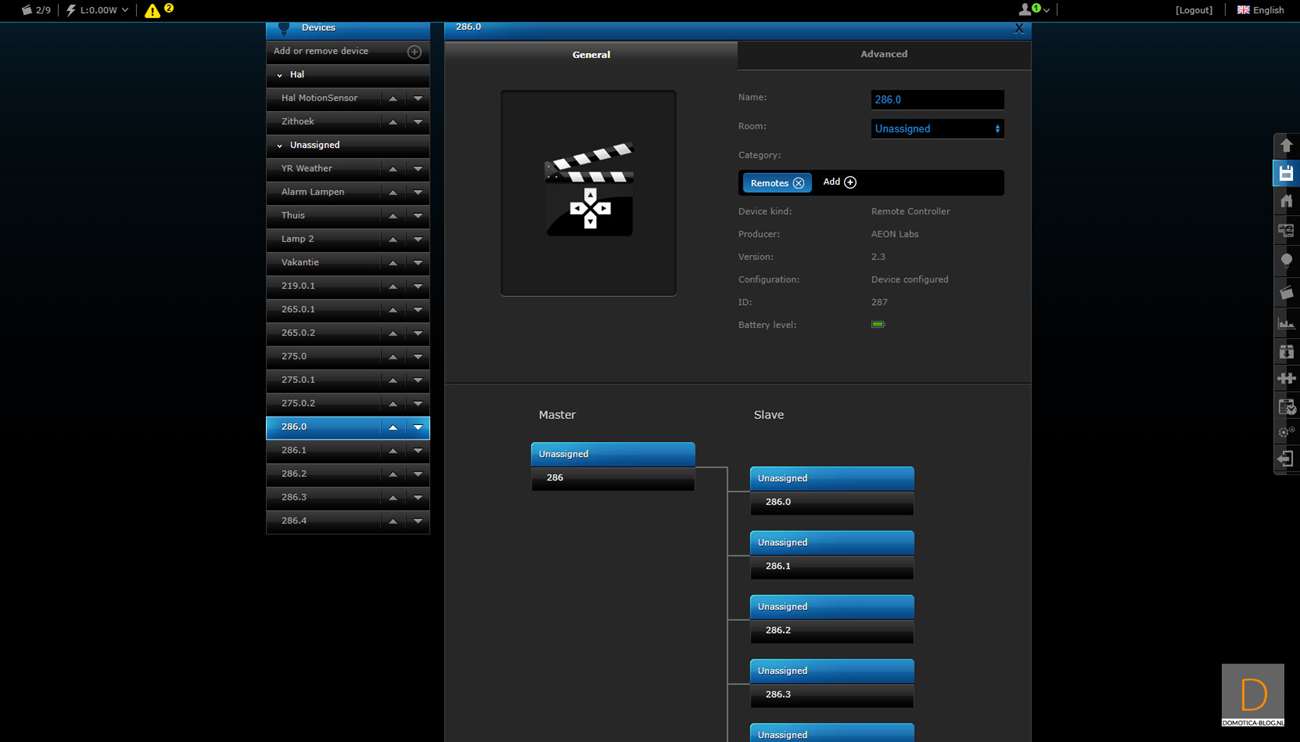Click the save icon in right sidebar
This screenshot has width=1300, height=742.
[1286, 174]
